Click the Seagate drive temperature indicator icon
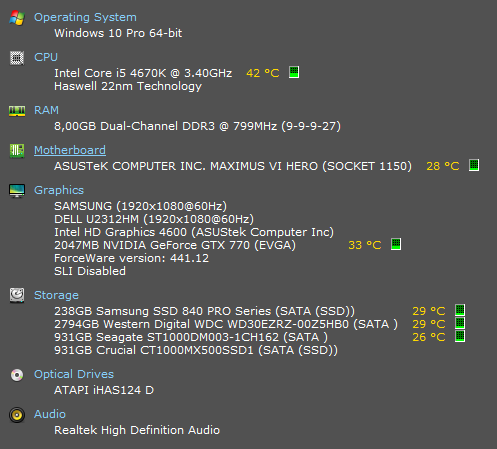This screenshot has height=449, width=497. point(460,336)
